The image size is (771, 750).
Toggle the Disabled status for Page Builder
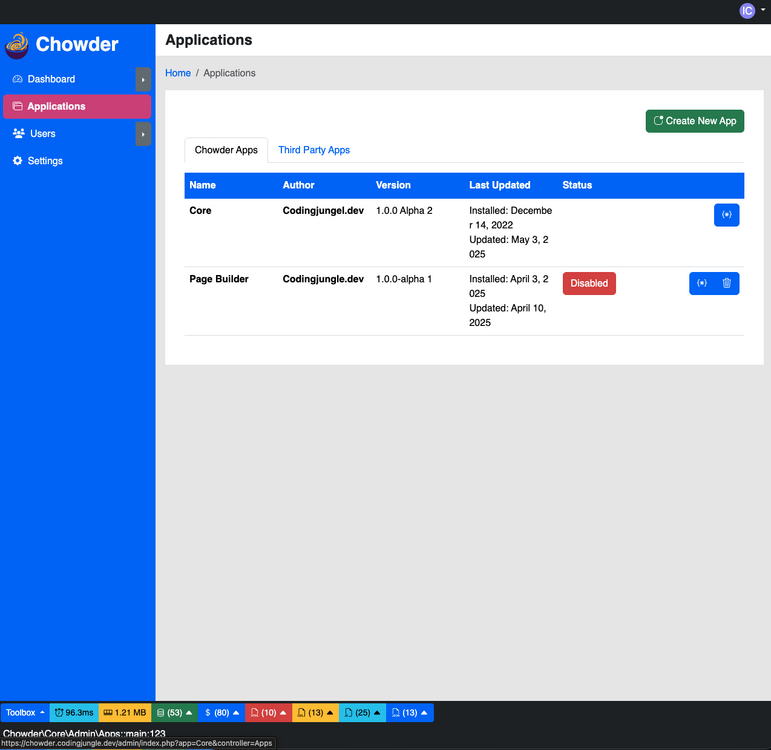pos(589,284)
